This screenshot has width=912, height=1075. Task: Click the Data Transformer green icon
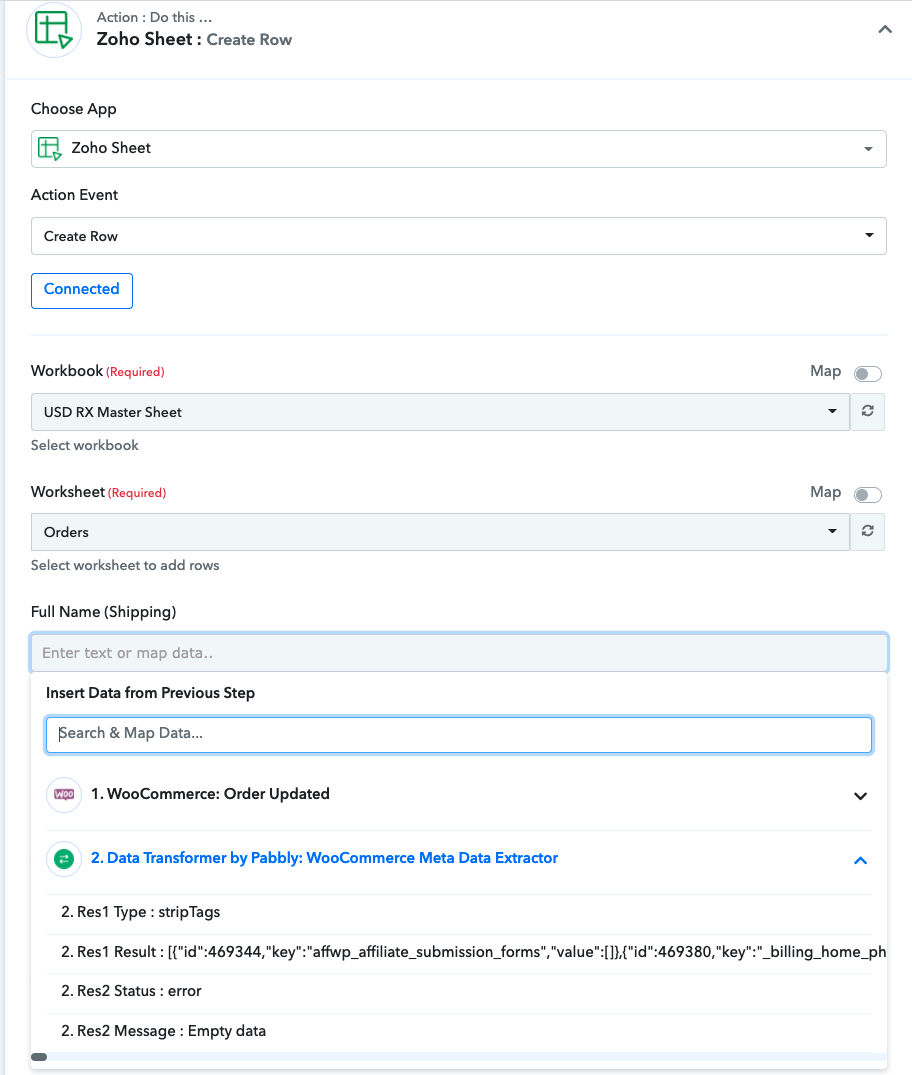[64, 858]
